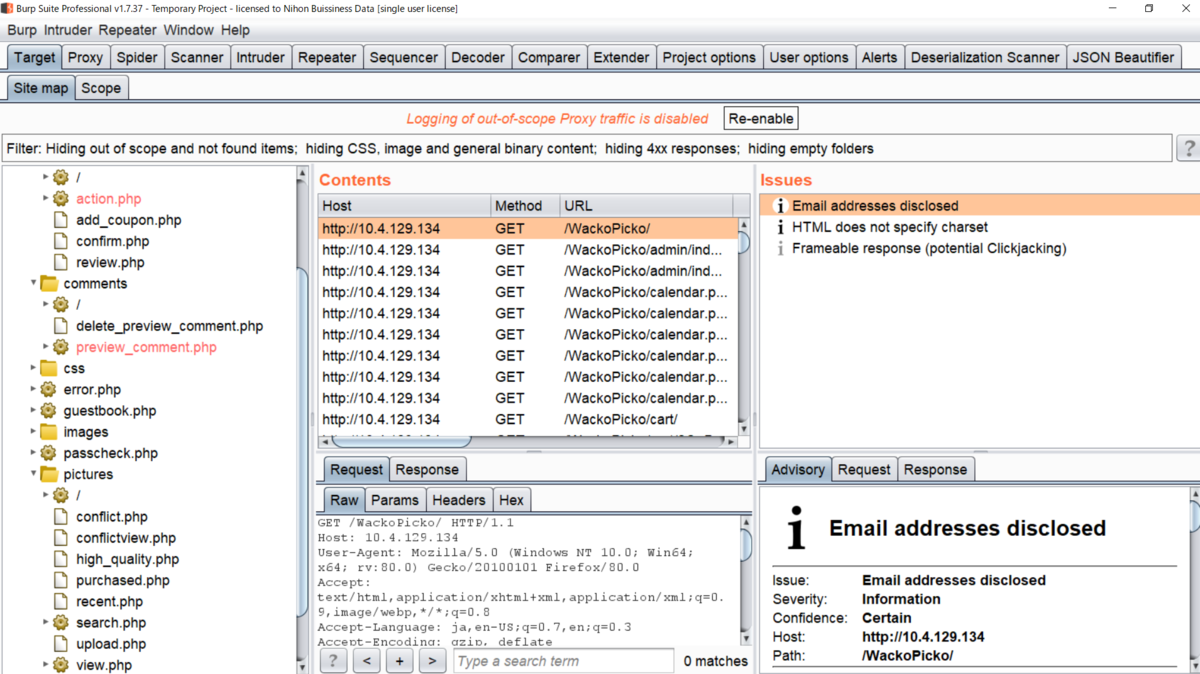
Task: Click the Re-enable button
Action: tap(761, 118)
